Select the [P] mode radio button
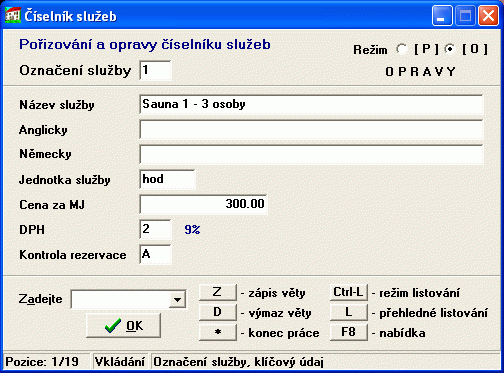Screen dimensions: 504x373 tap(402, 49)
